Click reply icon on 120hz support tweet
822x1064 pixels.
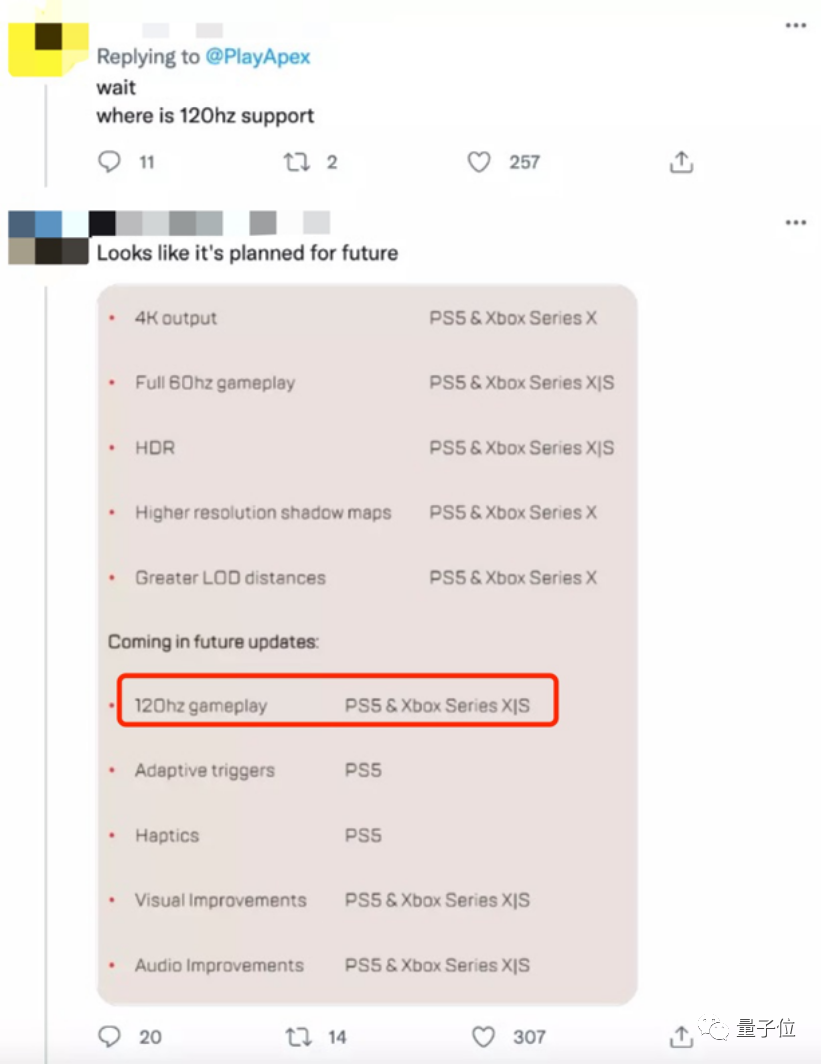click(110, 162)
